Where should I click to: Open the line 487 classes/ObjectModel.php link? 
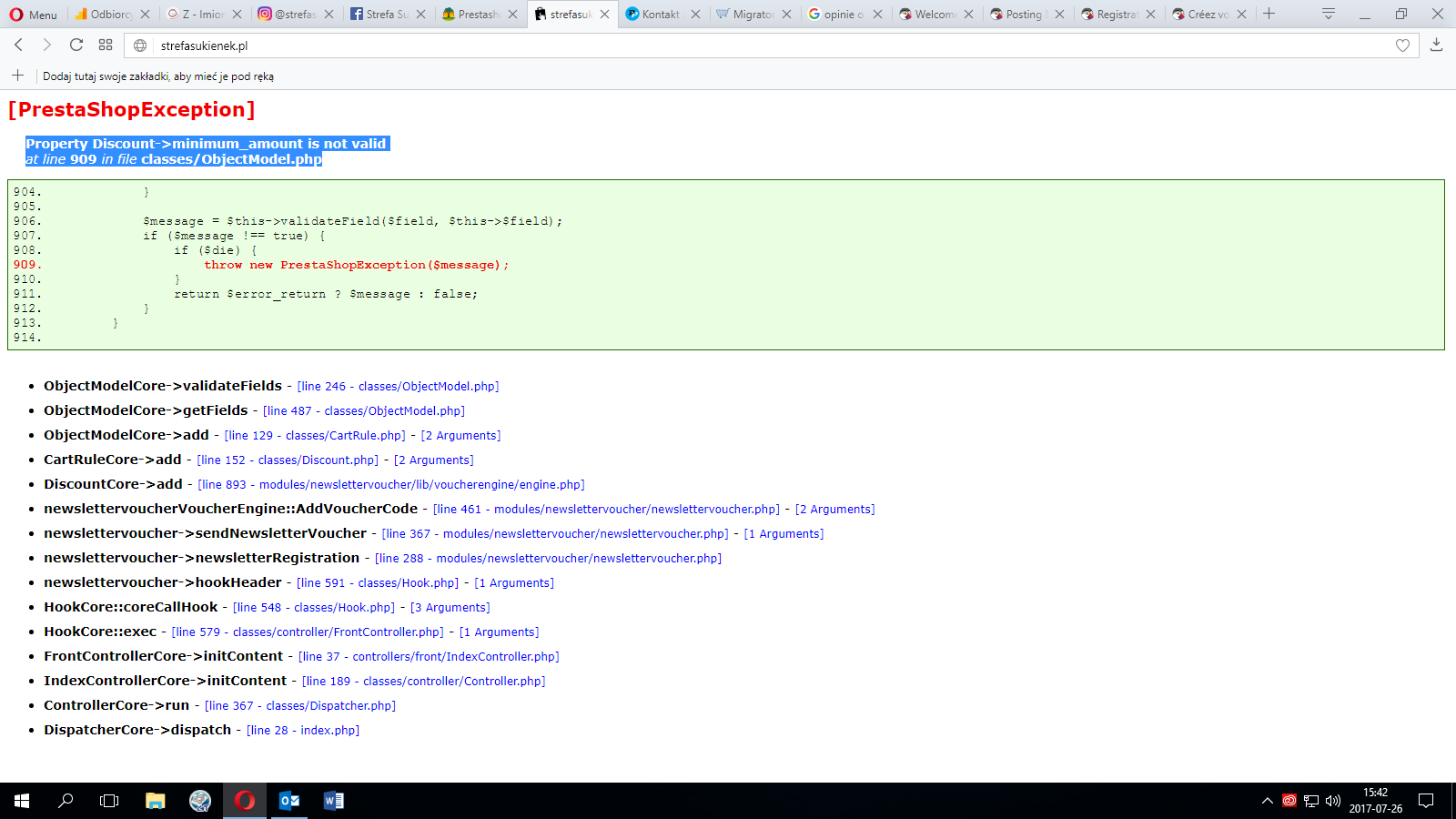364,411
